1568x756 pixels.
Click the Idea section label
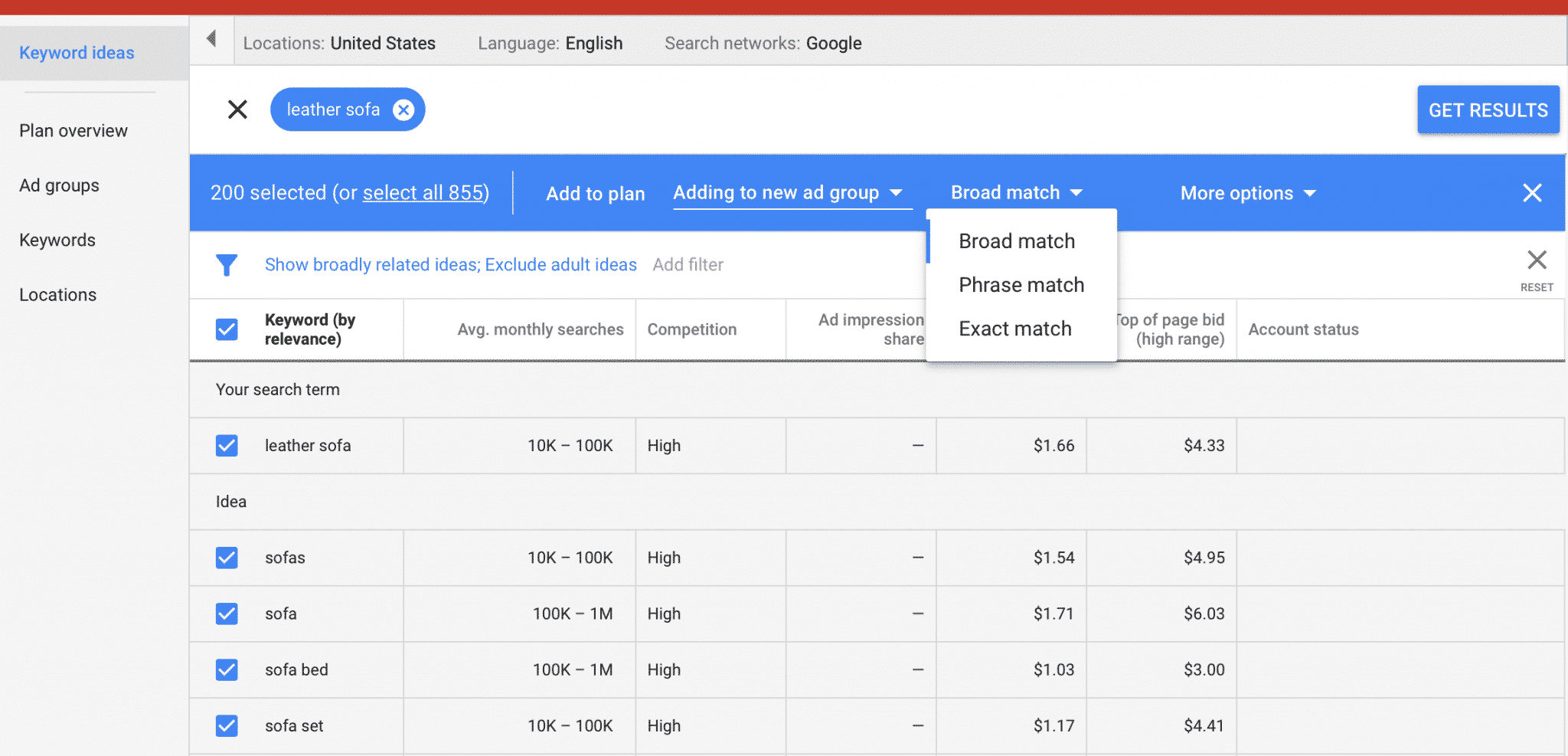click(230, 502)
